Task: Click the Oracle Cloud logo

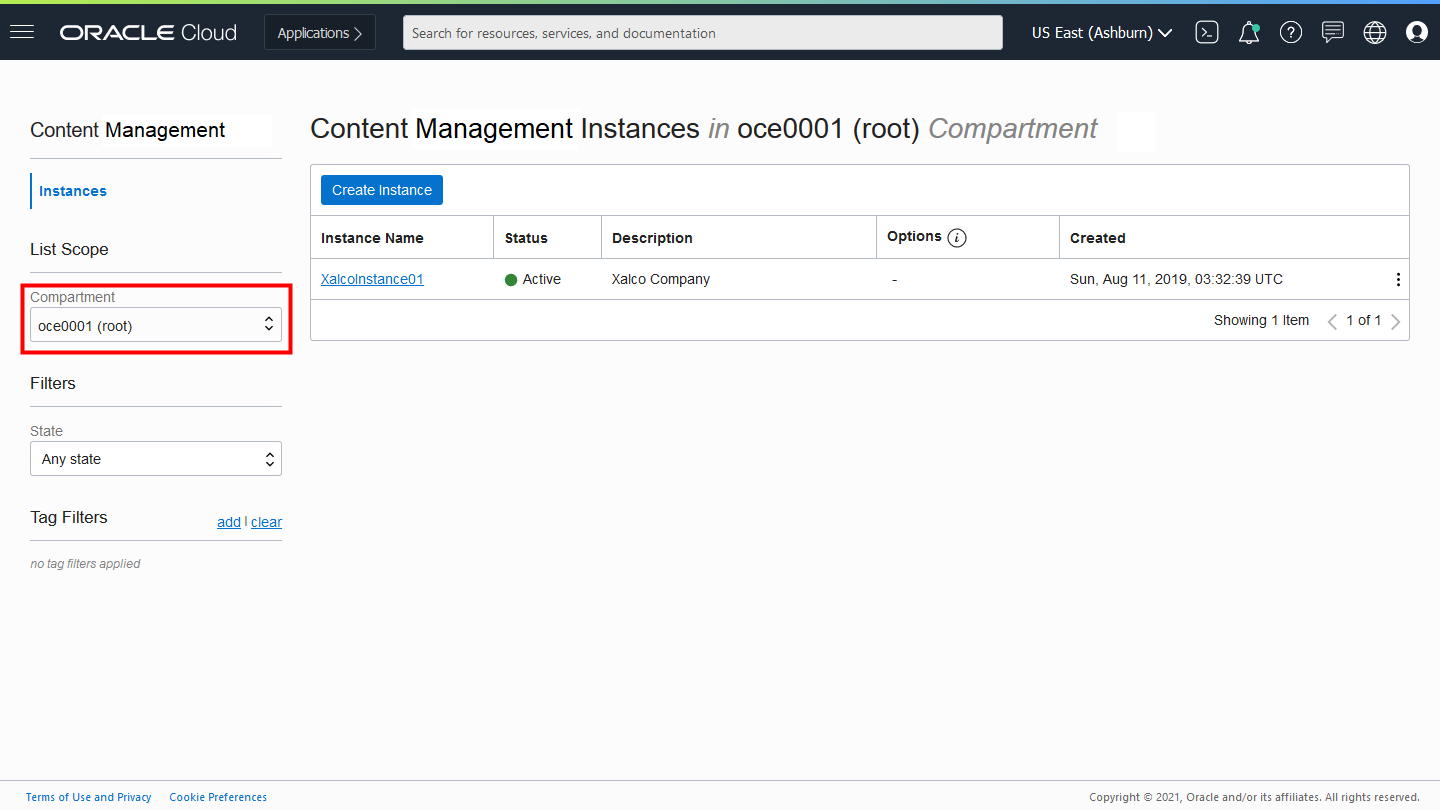Action: [148, 33]
